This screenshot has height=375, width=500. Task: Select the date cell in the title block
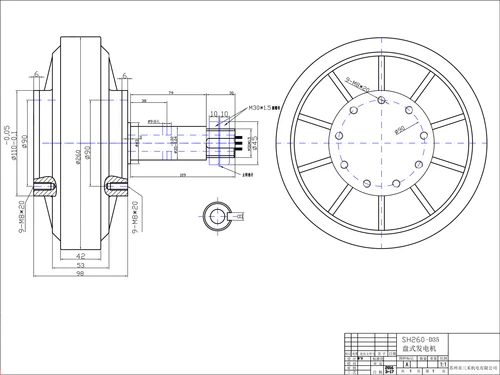tap(389, 370)
